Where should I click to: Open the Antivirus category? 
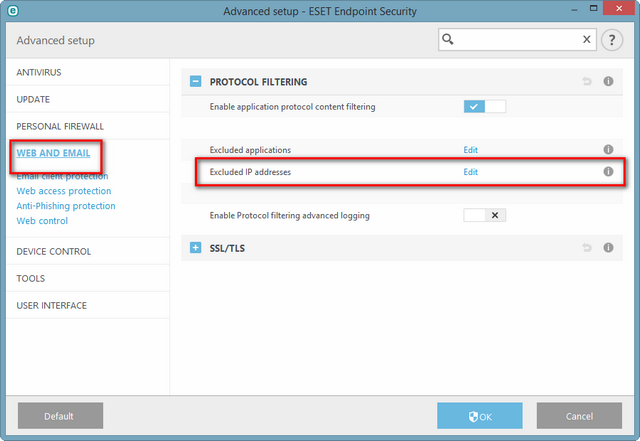39,72
